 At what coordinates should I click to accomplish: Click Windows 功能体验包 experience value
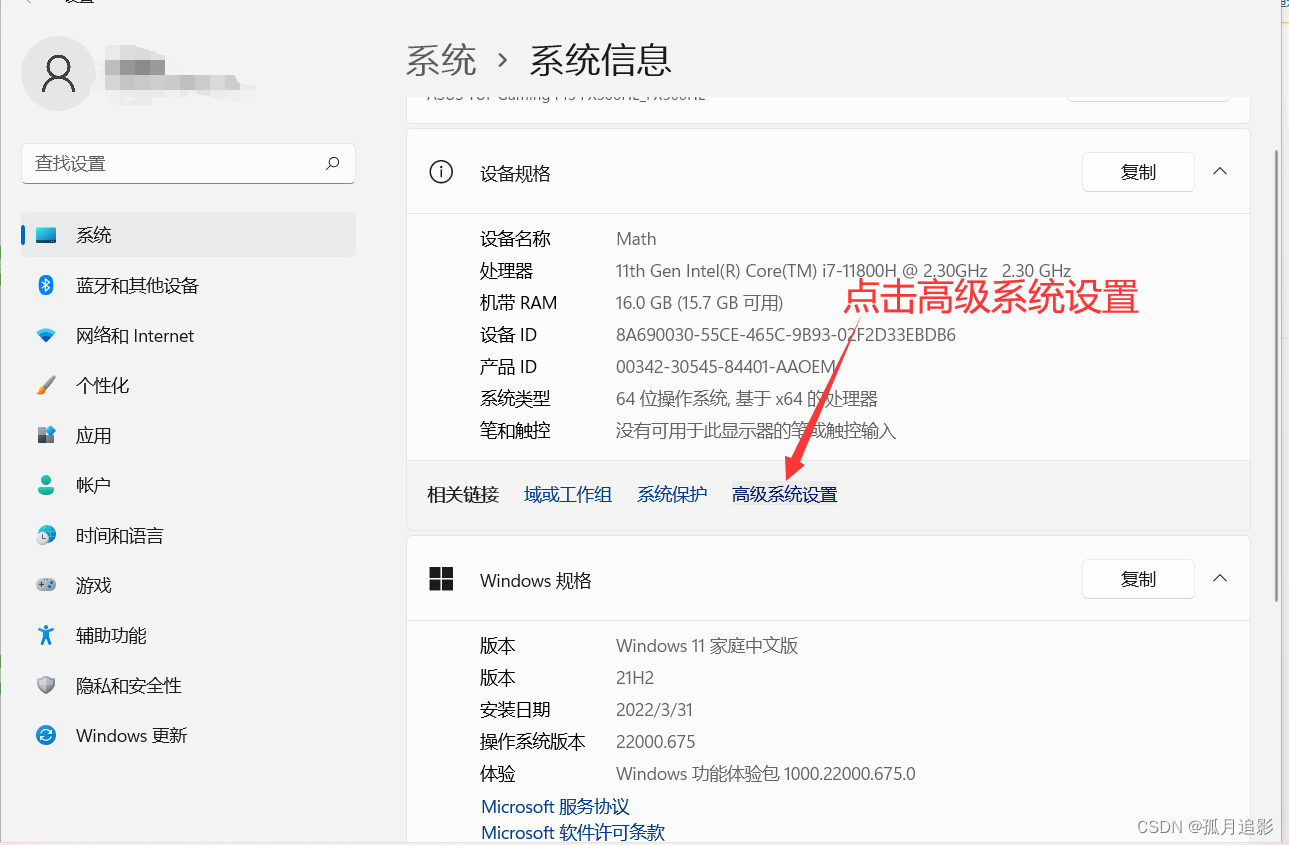[766, 774]
